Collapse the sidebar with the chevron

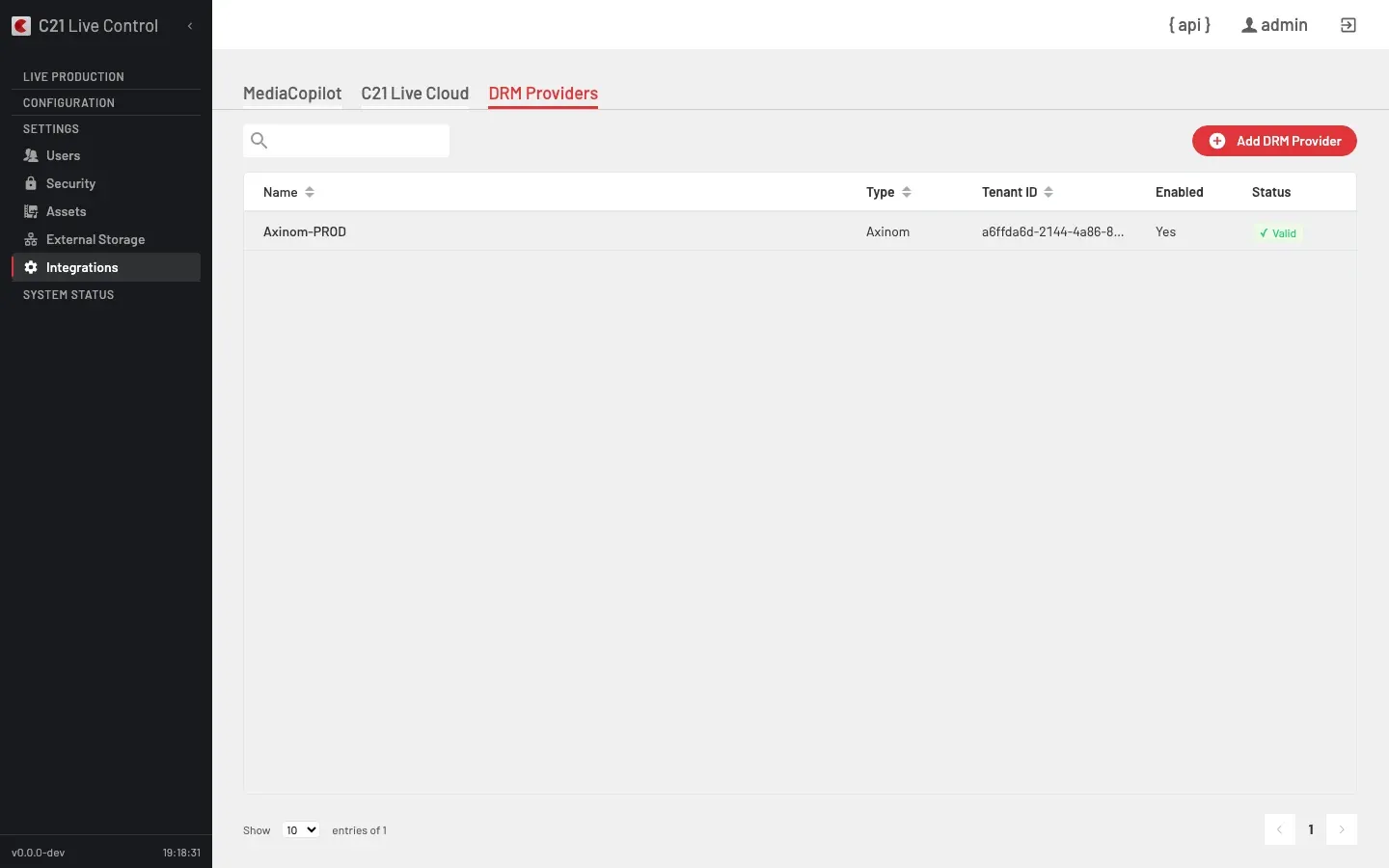pos(190,26)
